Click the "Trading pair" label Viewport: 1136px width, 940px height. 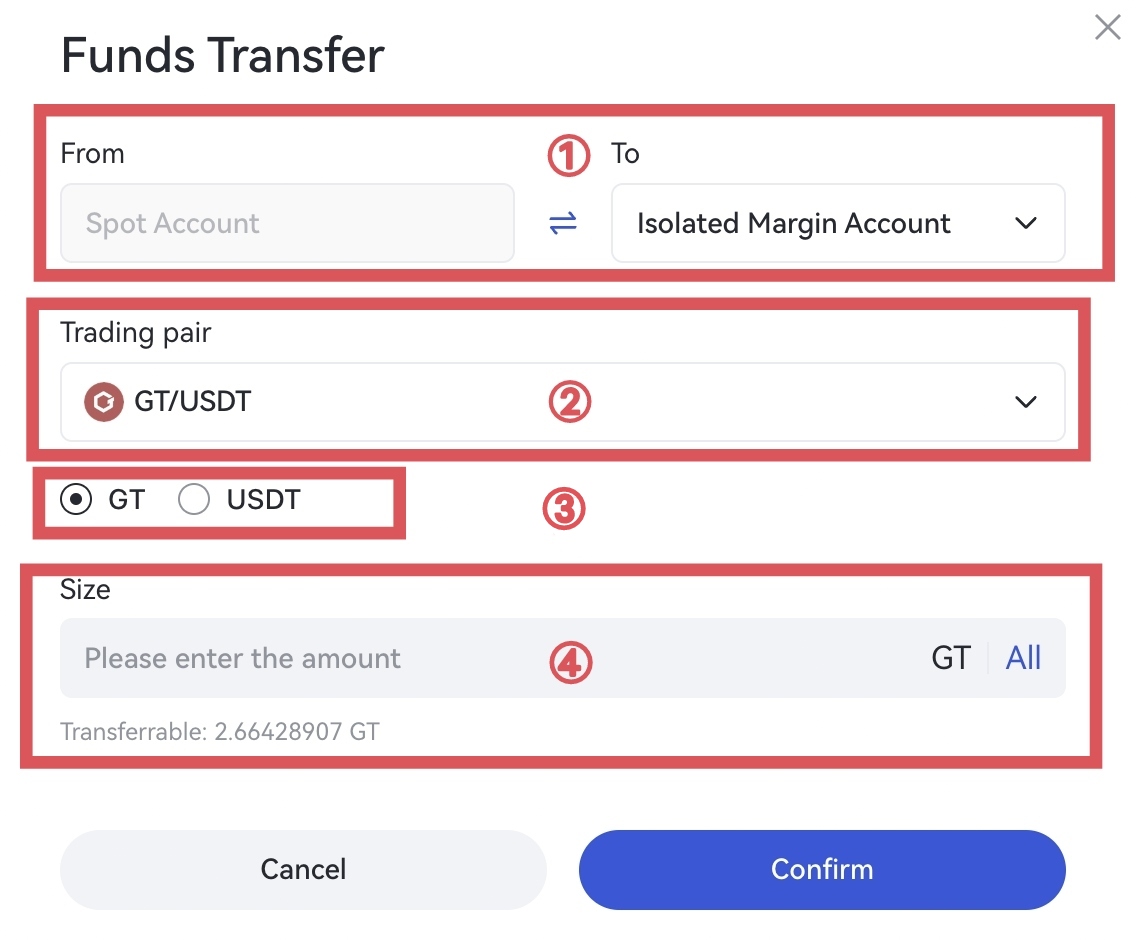pyautogui.click(x=135, y=332)
